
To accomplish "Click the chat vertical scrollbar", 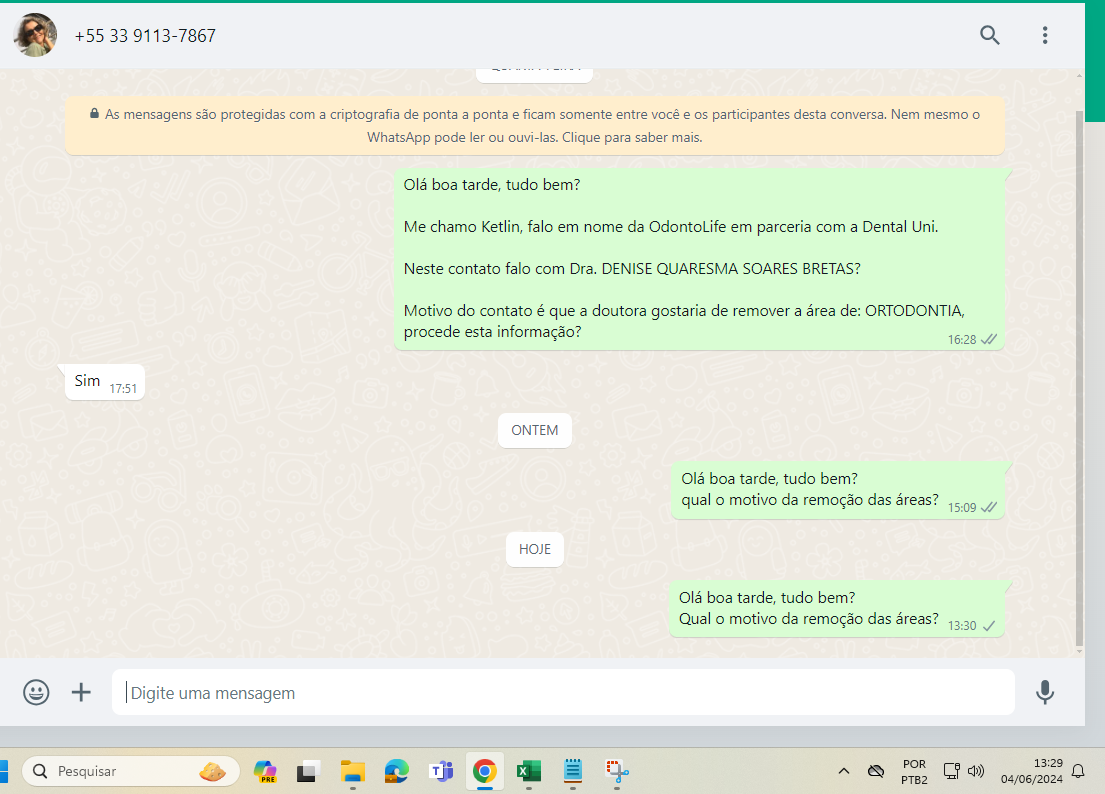I will (x=1078, y=380).
